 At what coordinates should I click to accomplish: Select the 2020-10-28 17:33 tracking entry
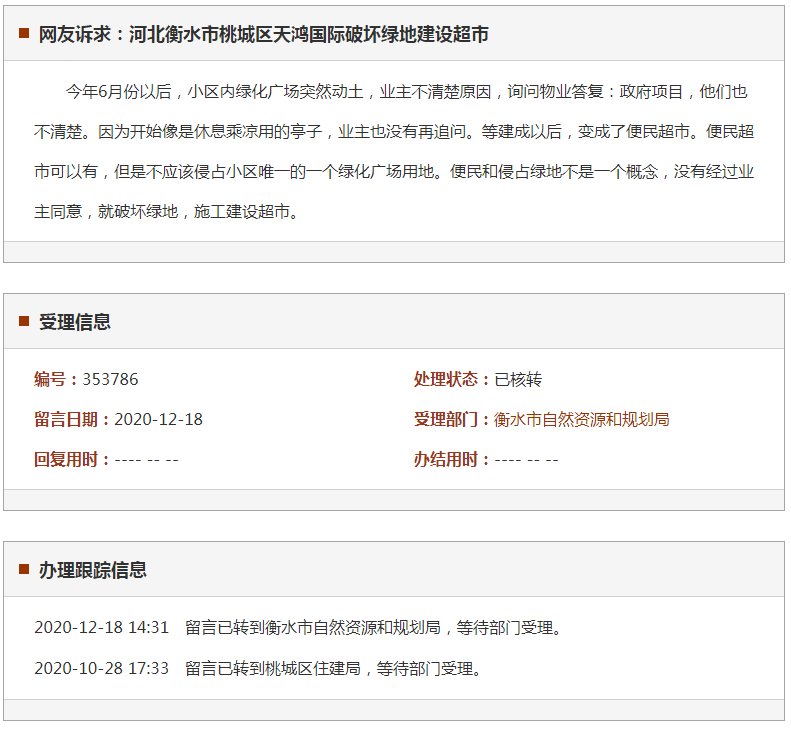pos(101,668)
